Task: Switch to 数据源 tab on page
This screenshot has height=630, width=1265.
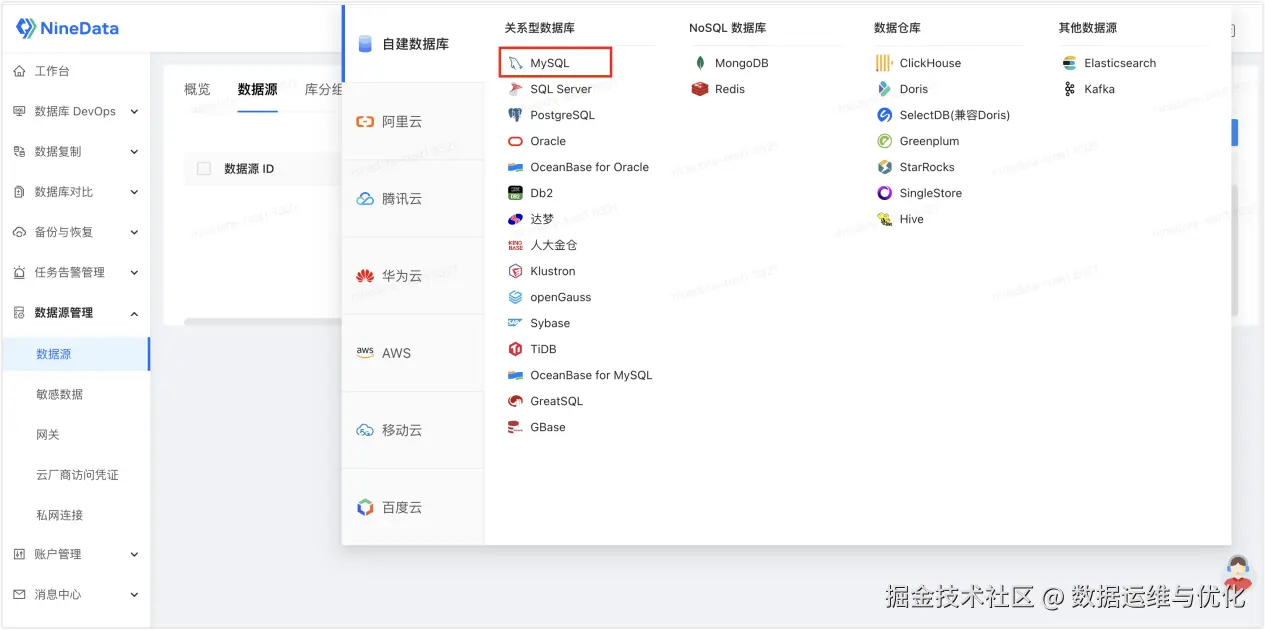Action: click(x=257, y=89)
